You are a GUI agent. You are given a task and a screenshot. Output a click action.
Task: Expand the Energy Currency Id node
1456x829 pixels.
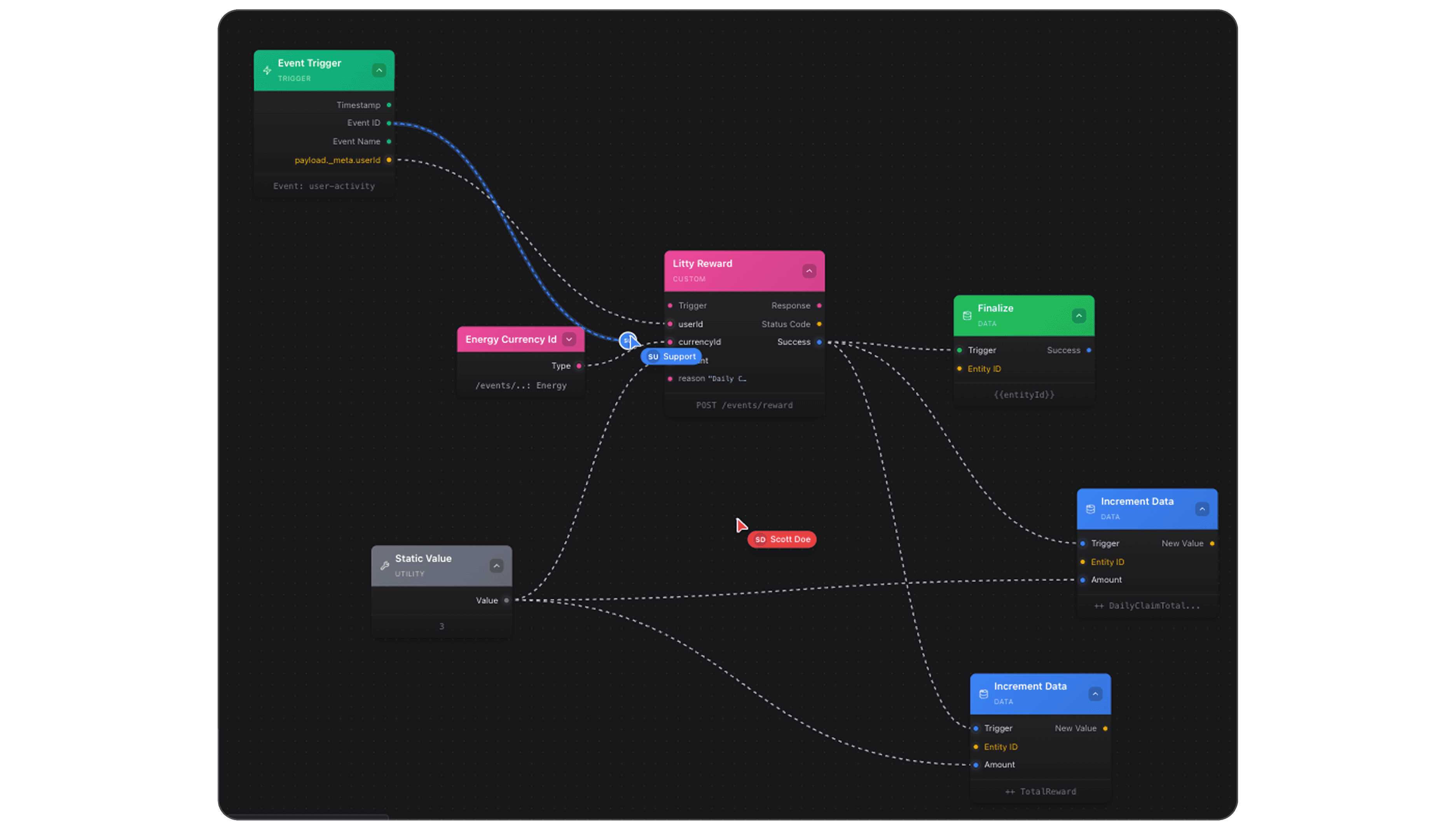click(x=569, y=339)
